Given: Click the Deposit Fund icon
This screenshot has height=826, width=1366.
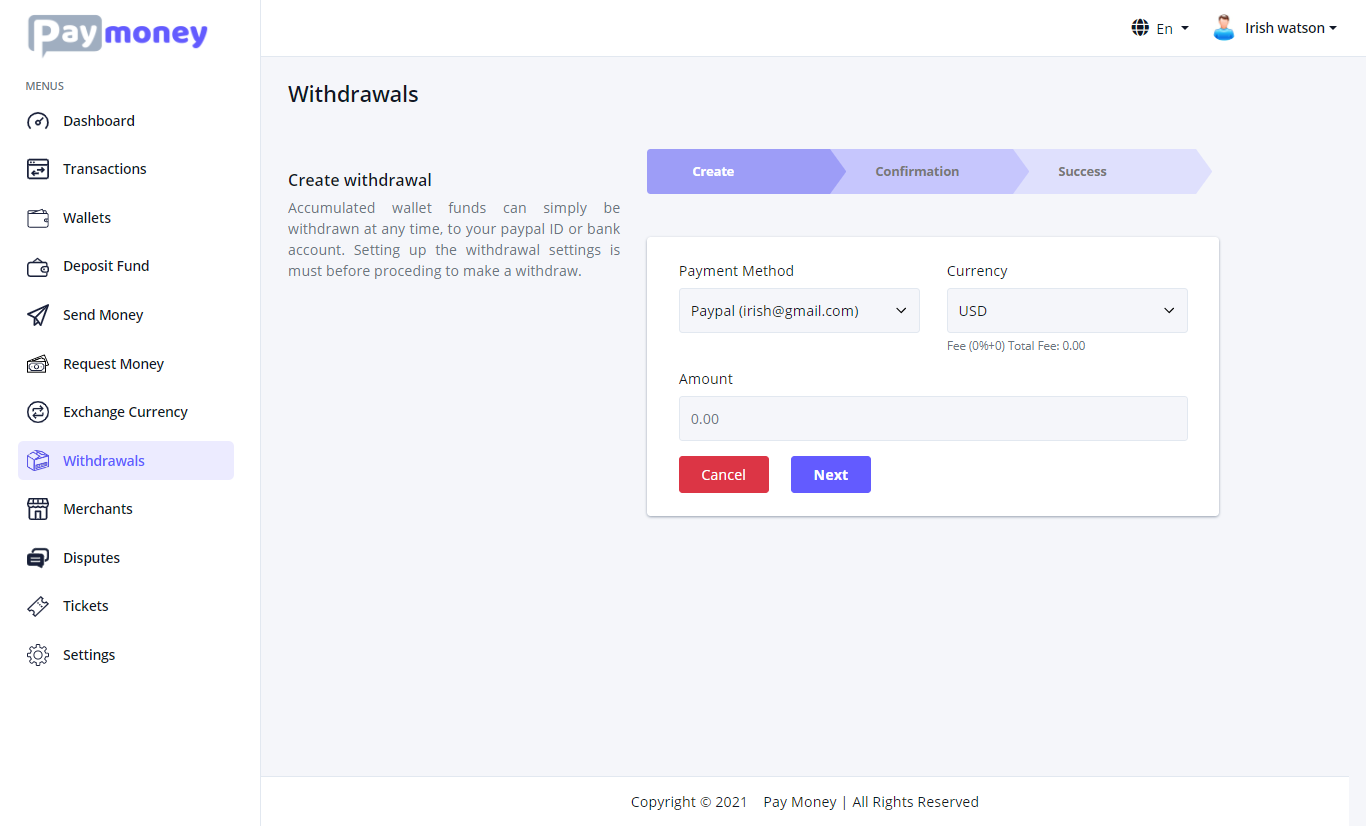Looking at the screenshot, I should [x=37, y=265].
